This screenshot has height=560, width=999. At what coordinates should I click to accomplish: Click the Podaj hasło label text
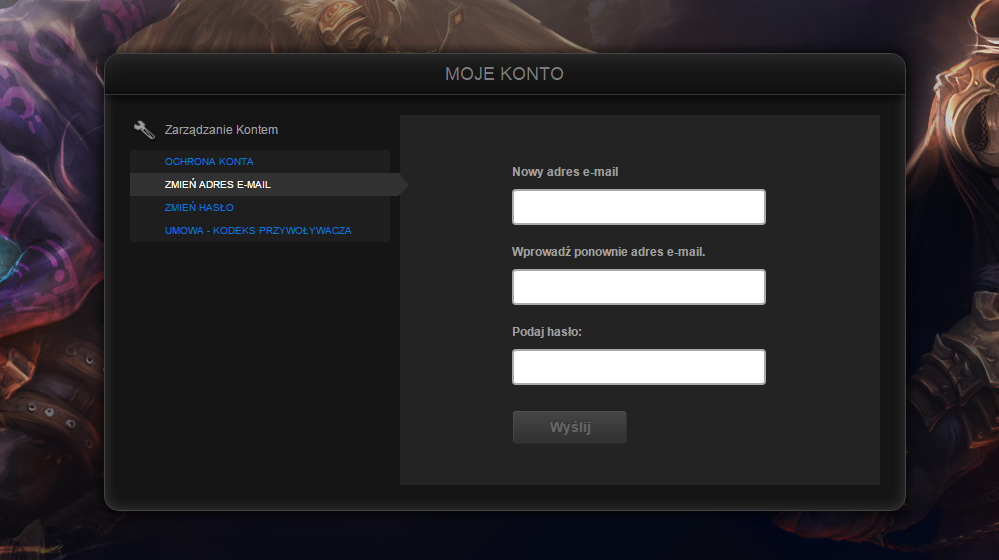(547, 332)
